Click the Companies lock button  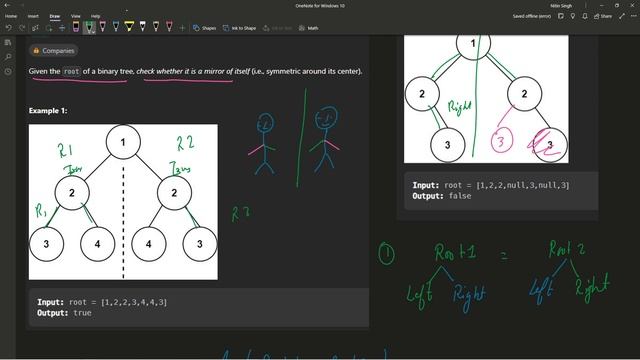coord(53,51)
